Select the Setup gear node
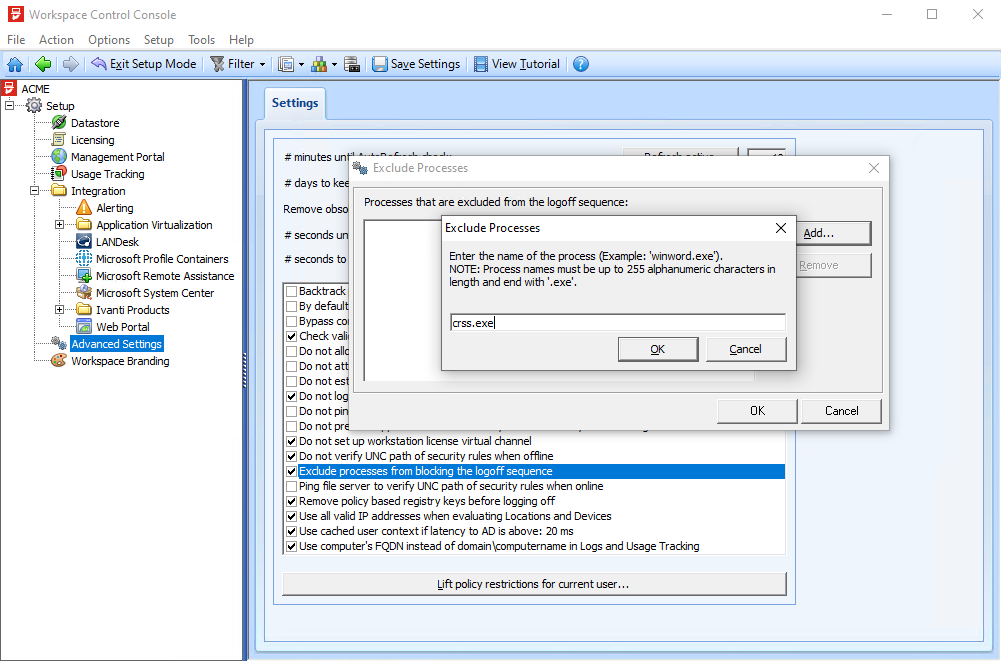 (x=34, y=105)
